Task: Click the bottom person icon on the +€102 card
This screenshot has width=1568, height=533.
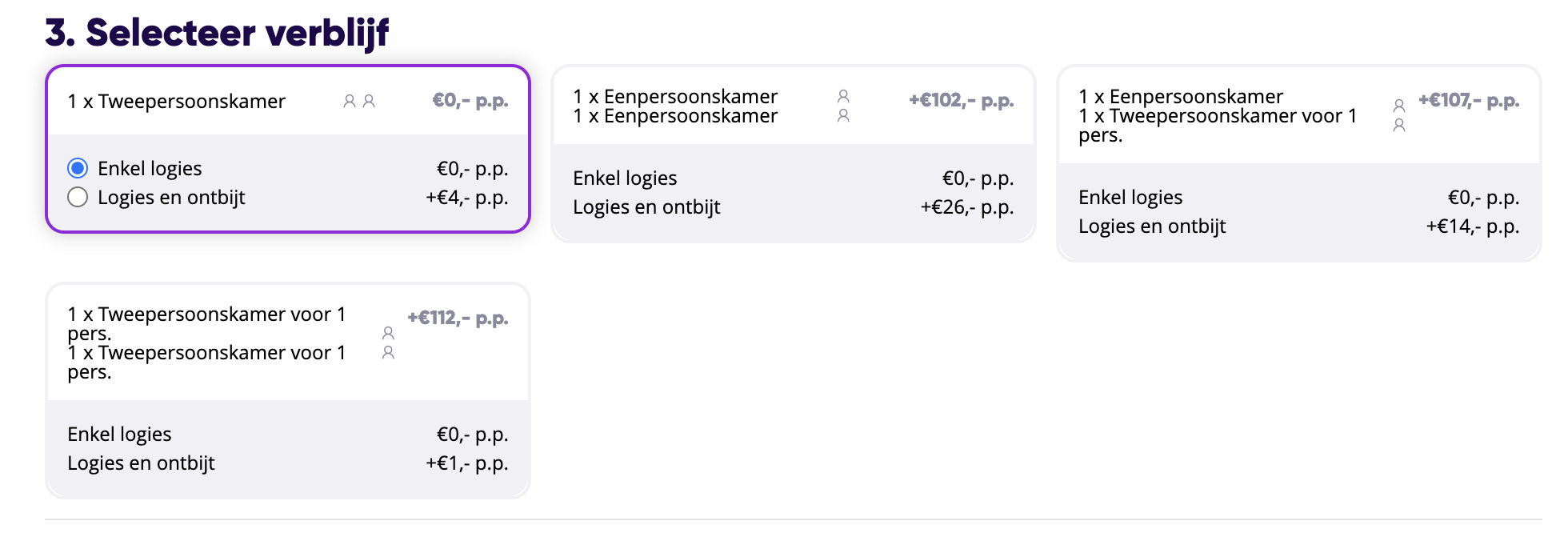Action: tap(843, 116)
